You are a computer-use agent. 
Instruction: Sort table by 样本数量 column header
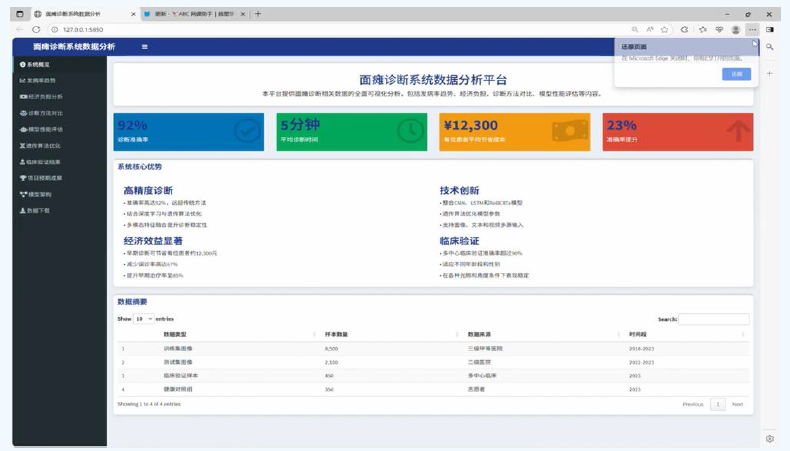(x=391, y=335)
